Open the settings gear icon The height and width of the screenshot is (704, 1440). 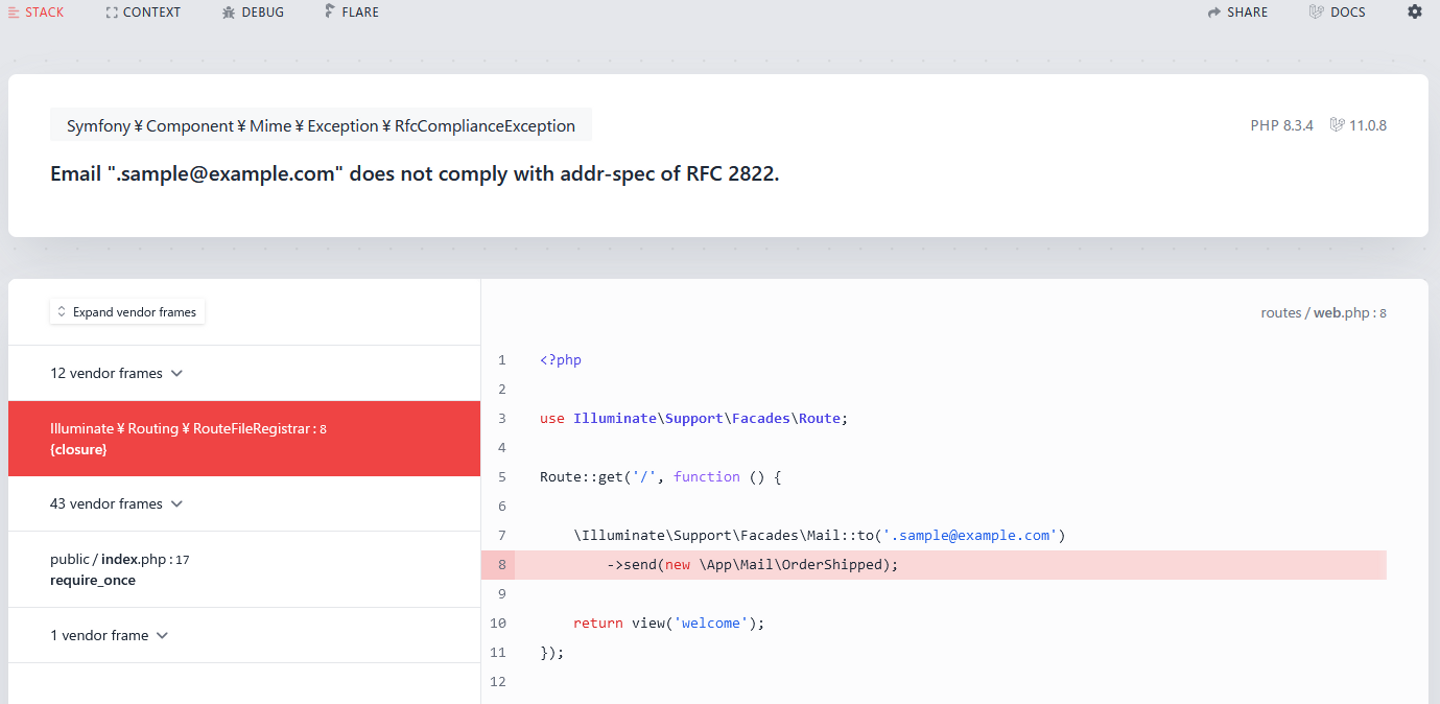[1414, 12]
